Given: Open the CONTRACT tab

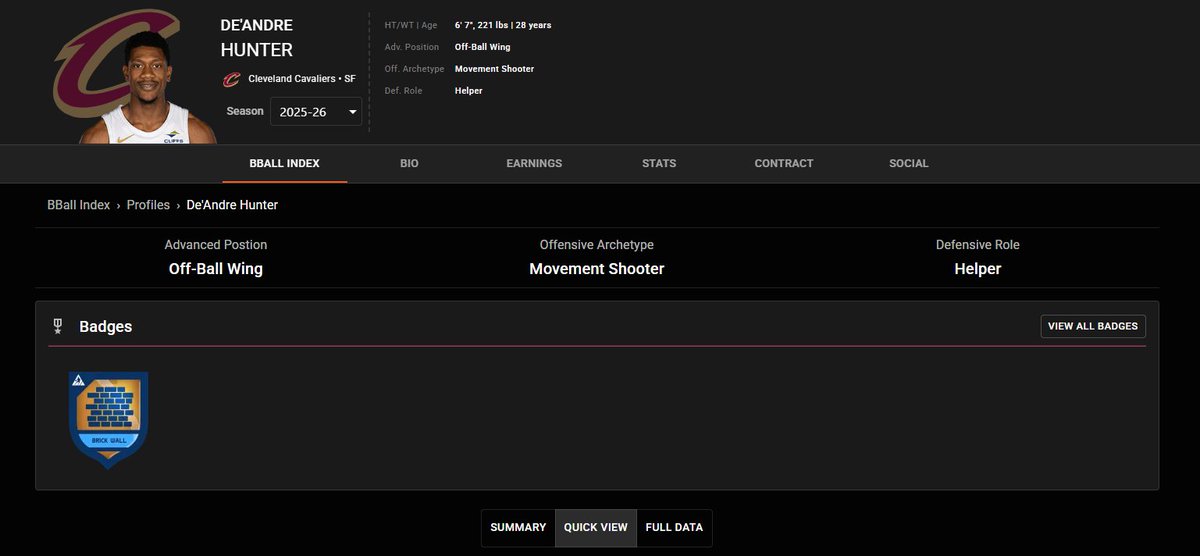Looking at the screenshot, I should click(x=784, y=163).
